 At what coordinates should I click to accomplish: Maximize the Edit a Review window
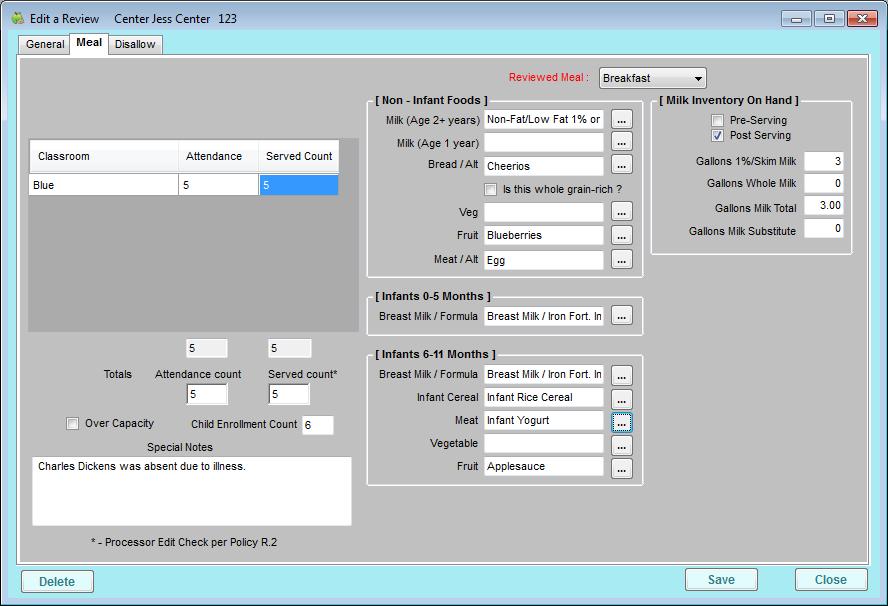coord(829,19)
